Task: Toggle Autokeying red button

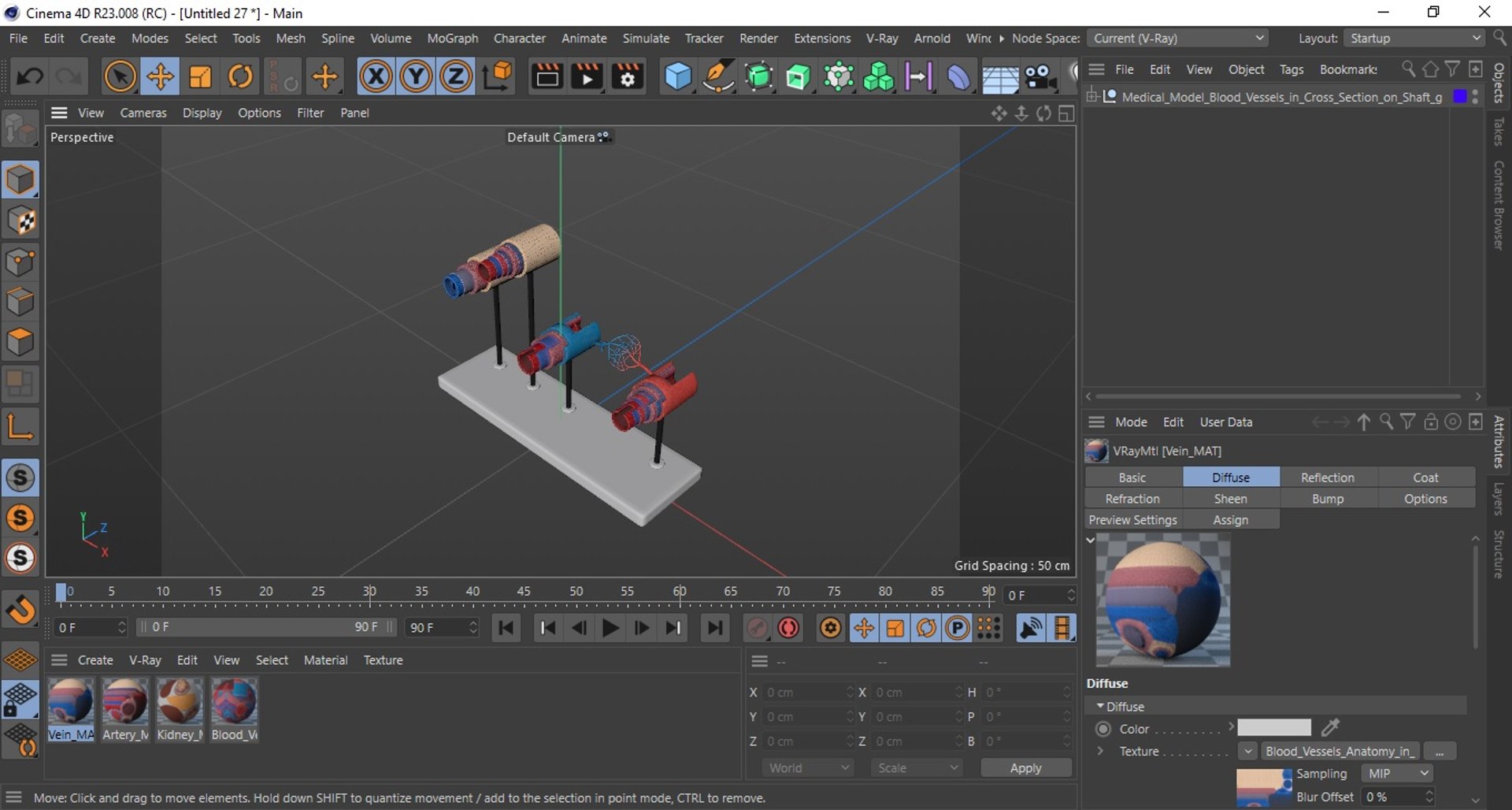Action: 788,628
